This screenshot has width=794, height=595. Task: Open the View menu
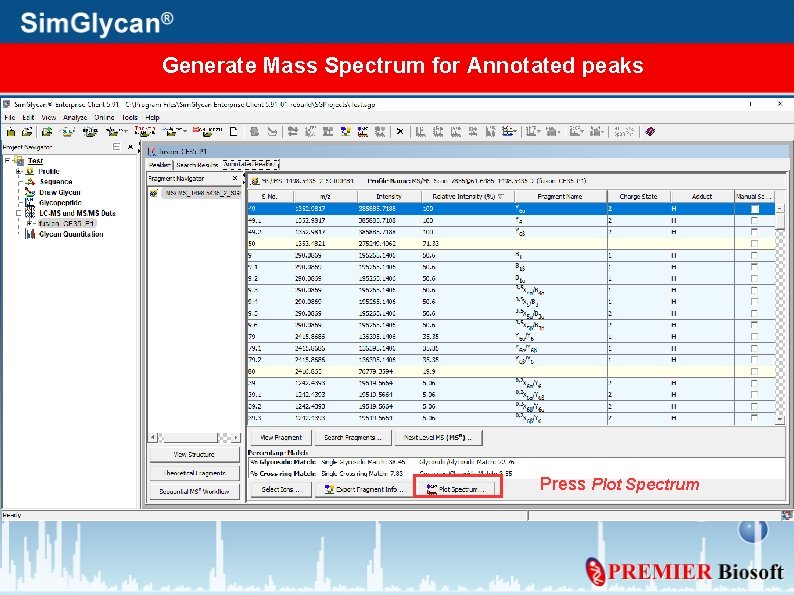coord(49,117)
